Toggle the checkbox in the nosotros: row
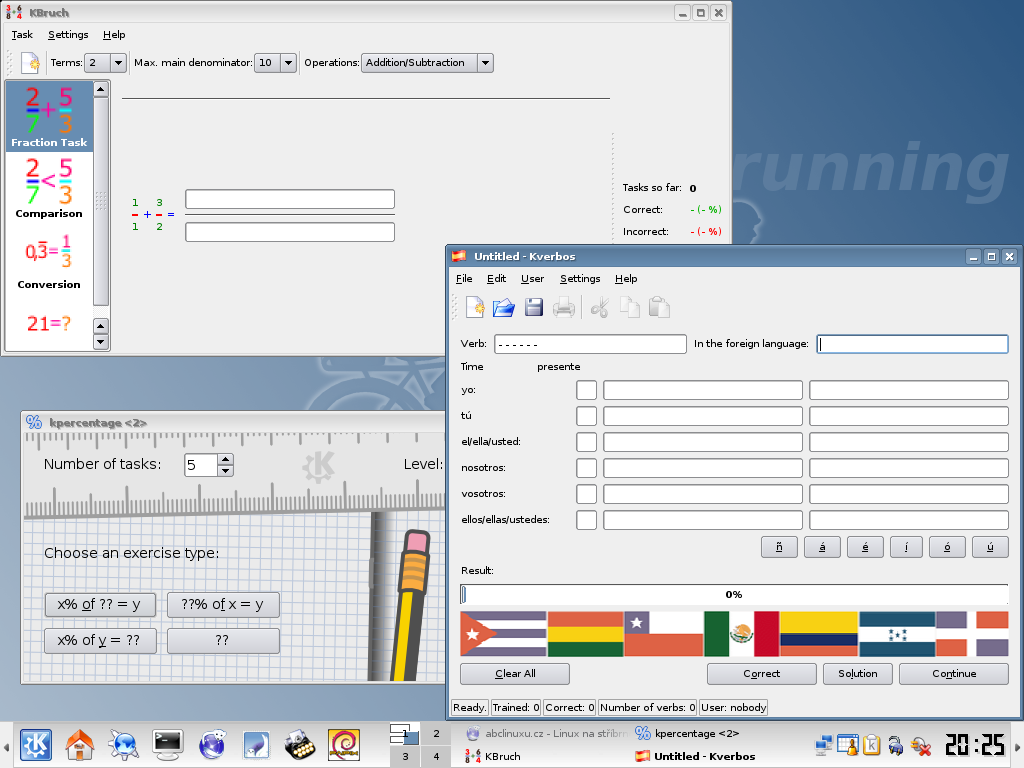This screenshot has height=768, width=1024. [x=586, y=468]
